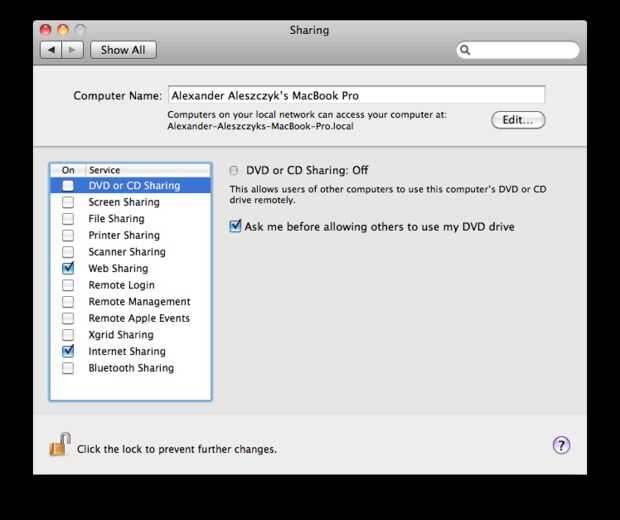Image resolution: width=620 pixels, height=520 pixels.
Task: Select the Xgrid Sharing service row
Action: 130,335
